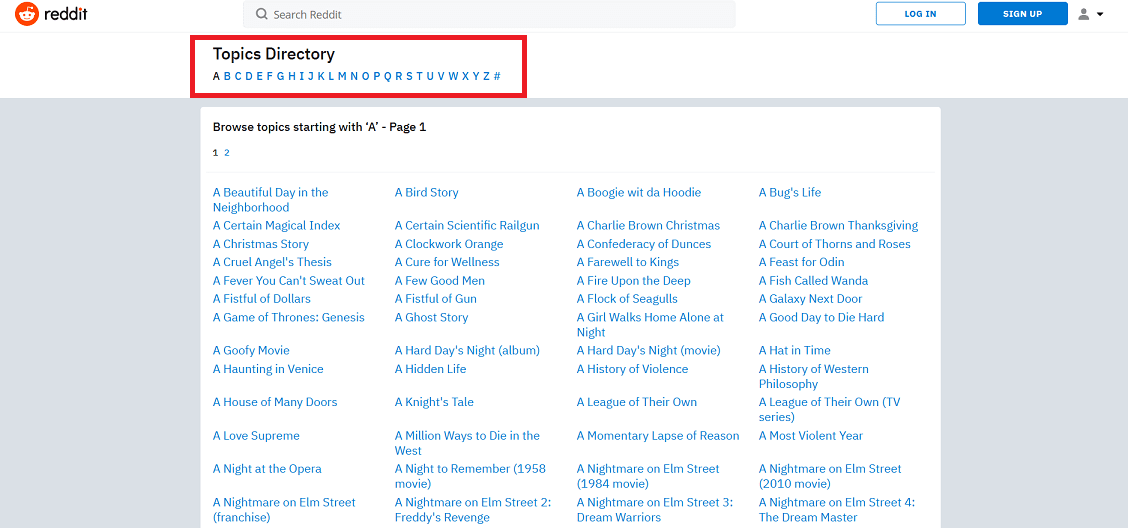Open A Beautiful Day in the Neighborhood topic
1128x528 pixels.
coord(270,200)
